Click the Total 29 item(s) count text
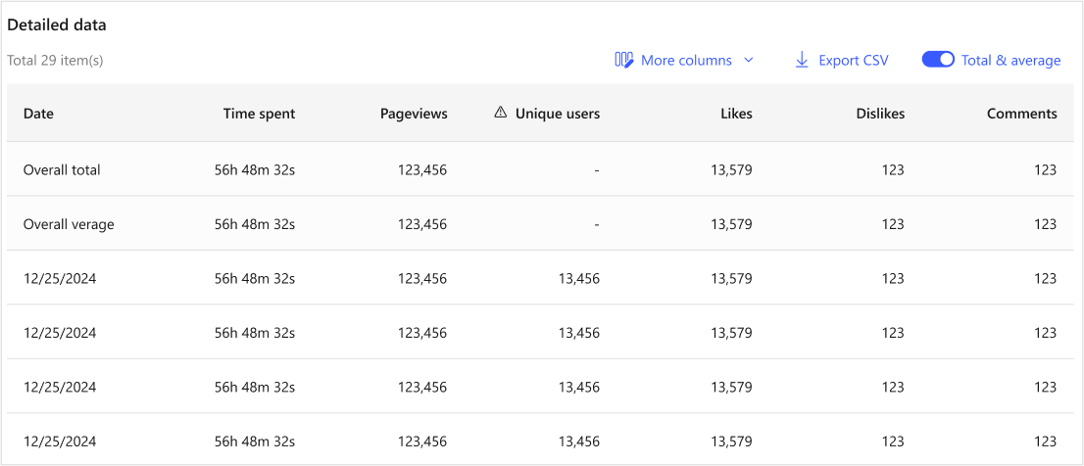The height and width of the screenshot is (466, 1084). tap(55, 60)
